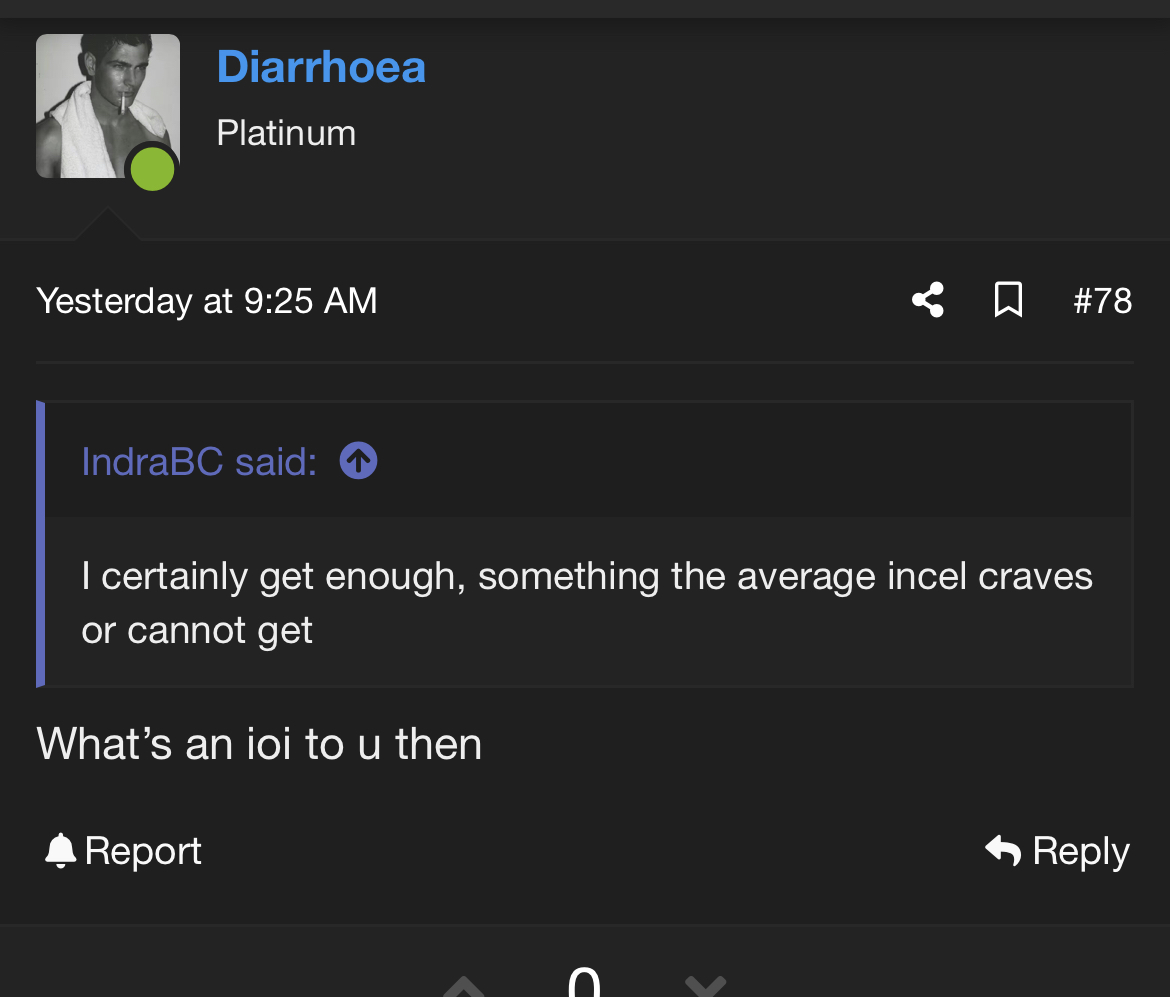Viewport: 1170px width, 997px height.
Task: Expand the quoted text from IndraBC
Action: click(587, 603)
